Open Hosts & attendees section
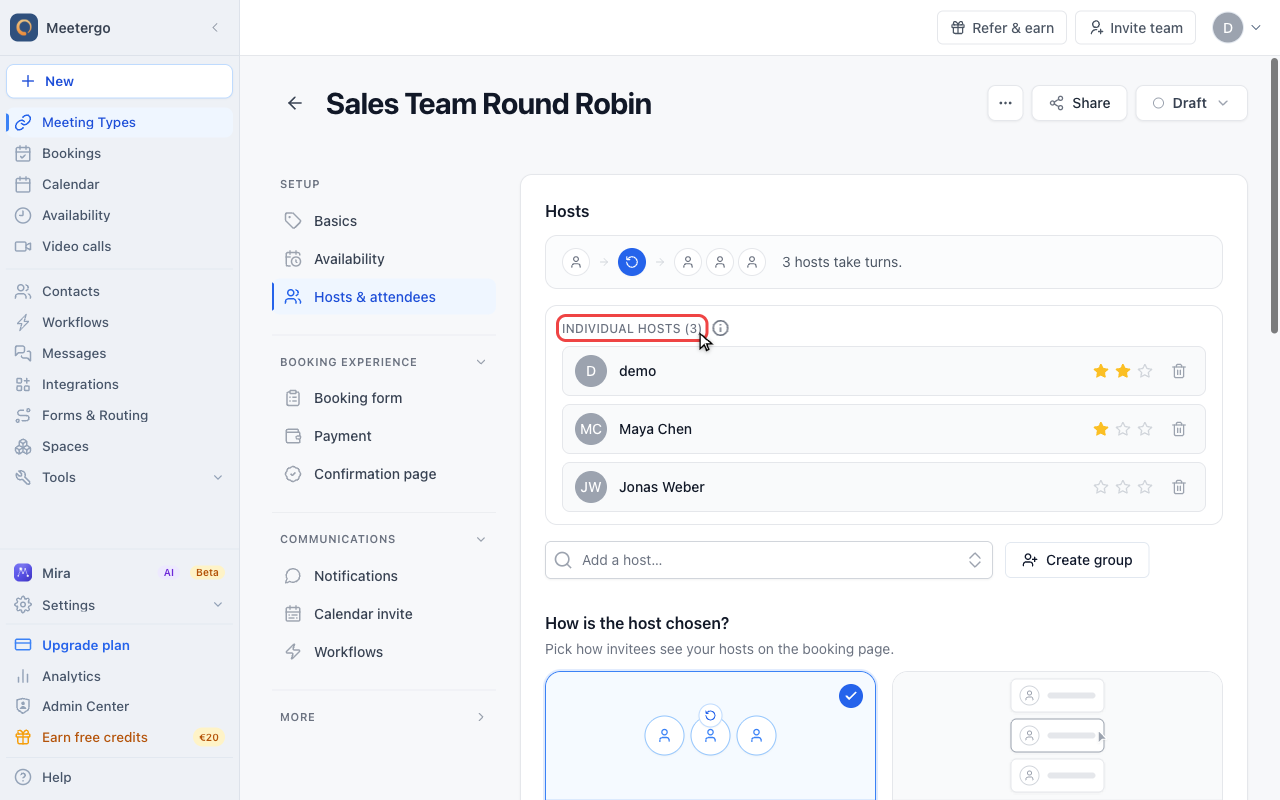This screenshot has height=800, width=1280. pyautogui.click(x=384, y=297)
